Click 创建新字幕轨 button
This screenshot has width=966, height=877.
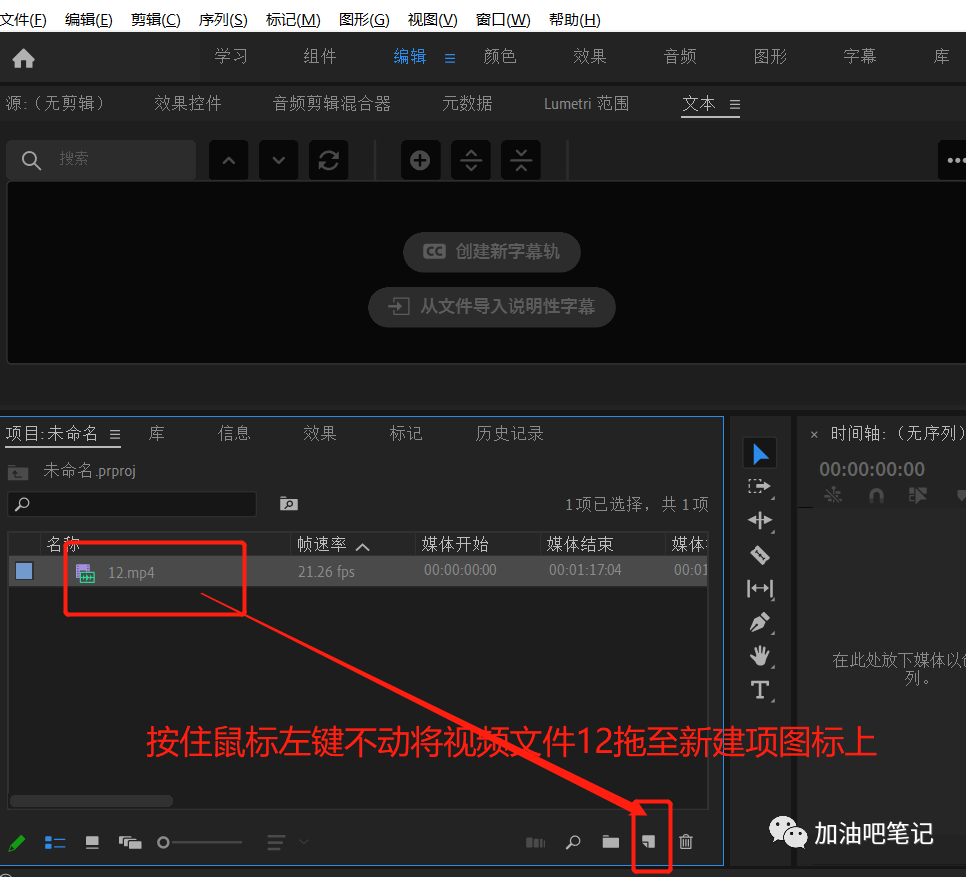(x=492, y=252)
